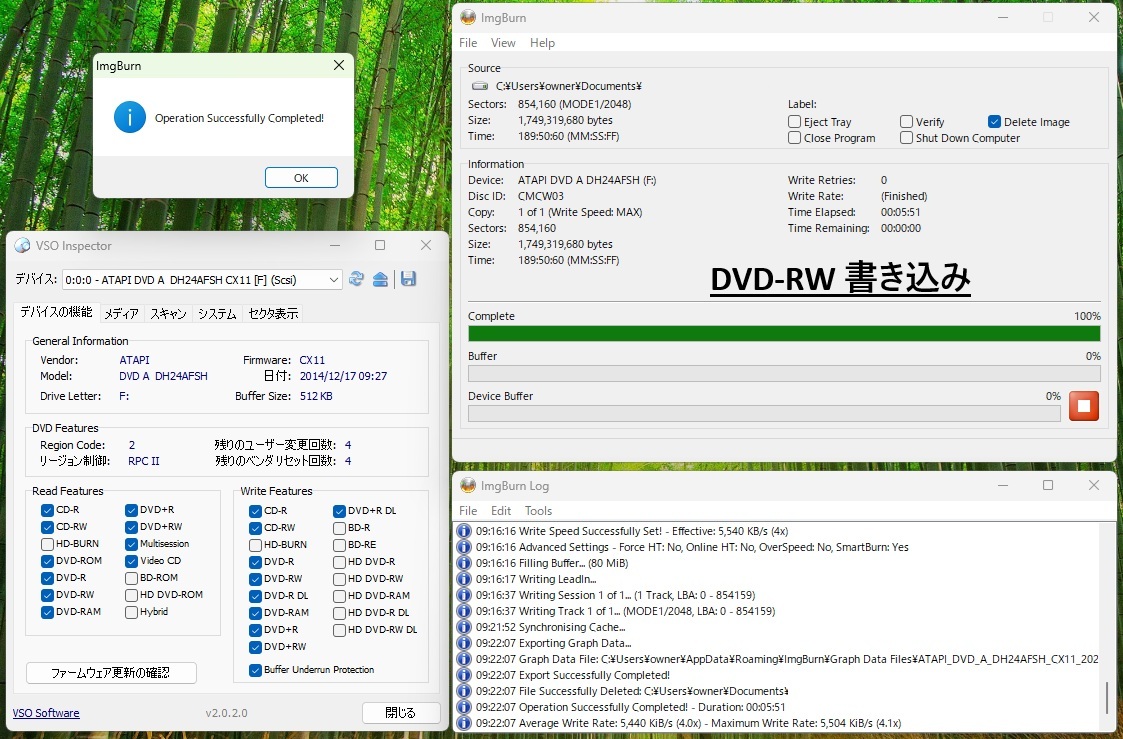The image size is (1123, 739).
Task: Toggle DVD+R DL under Write Features
Action: (339, 511)
